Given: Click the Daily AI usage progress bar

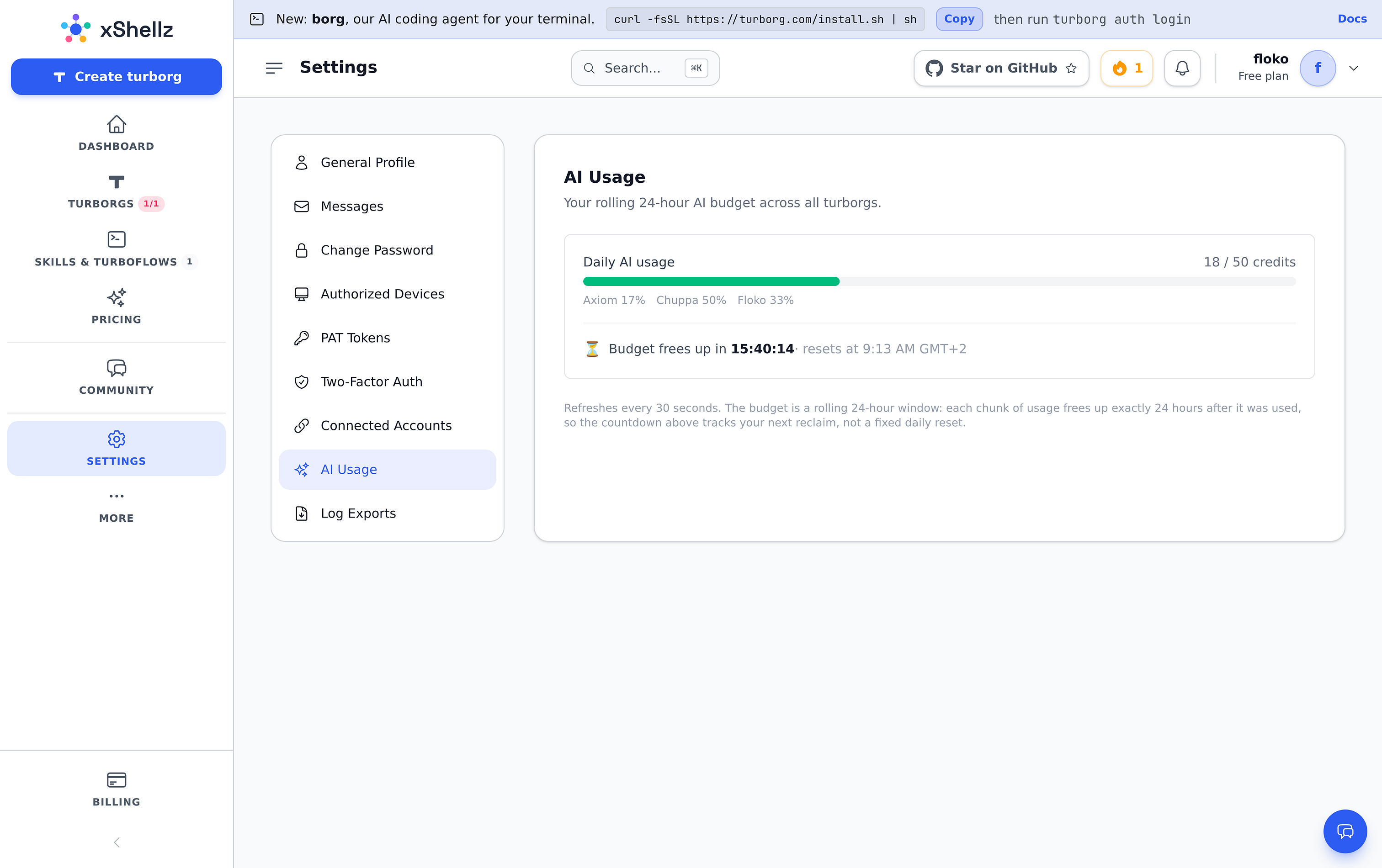Looking at the screenshot, I should [939, 281].
